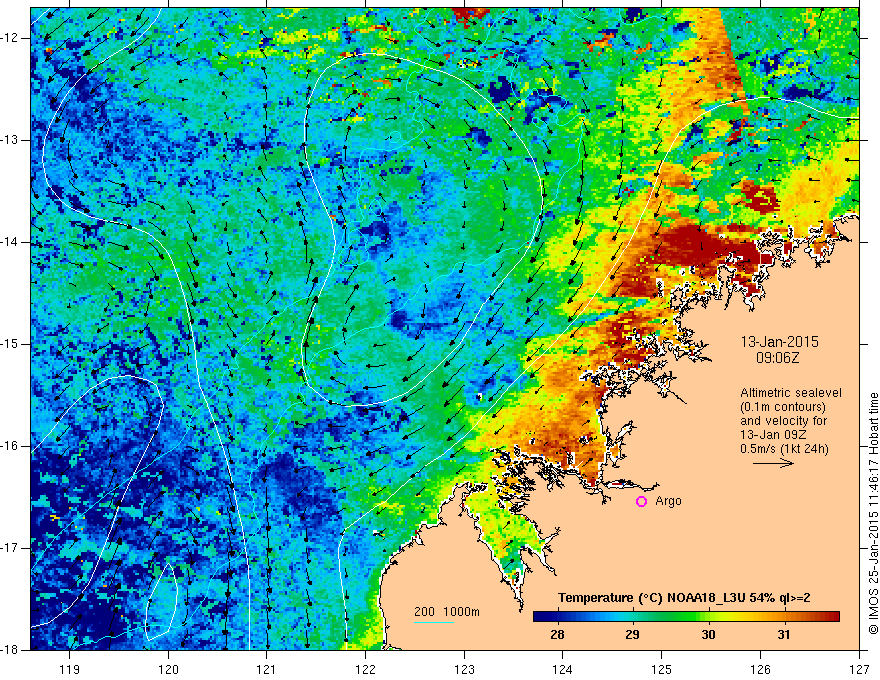Click the '09:06Z' time text
880x680 pixels.
(777, 357)
